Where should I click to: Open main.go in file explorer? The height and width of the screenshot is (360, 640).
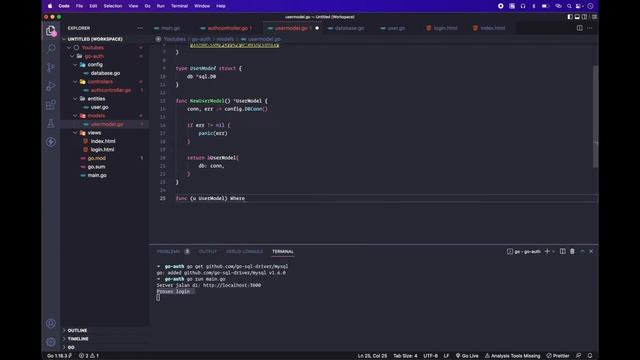pyautogui.click(x=97, y=175)
